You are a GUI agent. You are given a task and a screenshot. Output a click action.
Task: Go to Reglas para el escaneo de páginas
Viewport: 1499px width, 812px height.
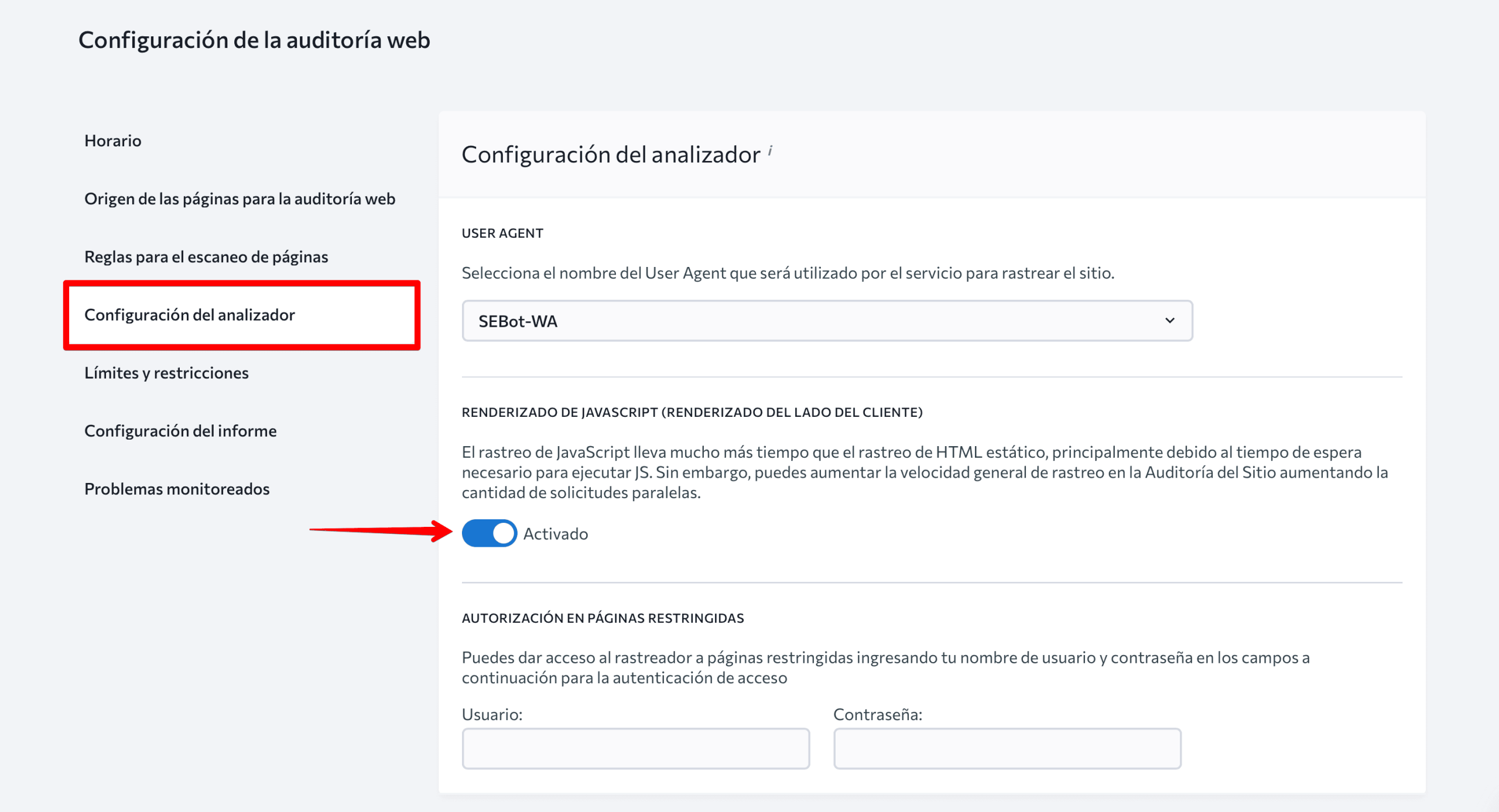coord(206,256)
